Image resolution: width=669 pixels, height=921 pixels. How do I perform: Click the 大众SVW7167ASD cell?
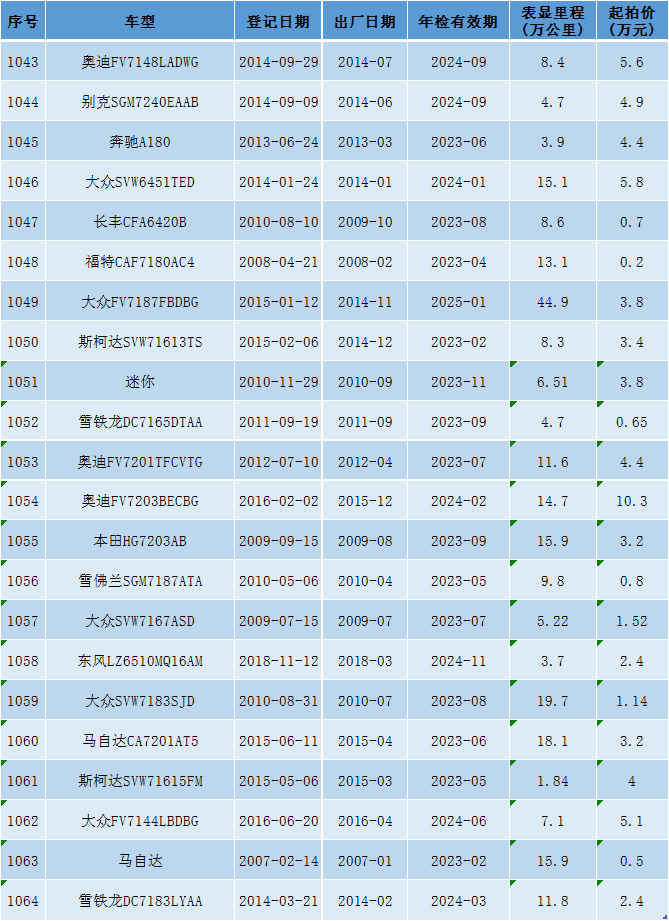[140, 620]
